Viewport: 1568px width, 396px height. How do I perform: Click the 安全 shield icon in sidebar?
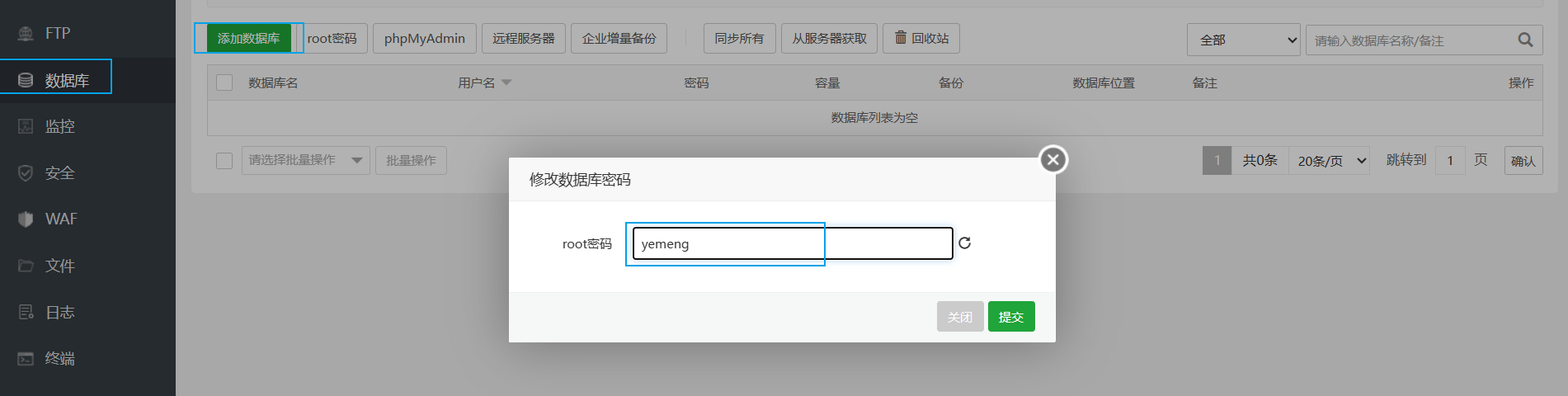[26, 173]
